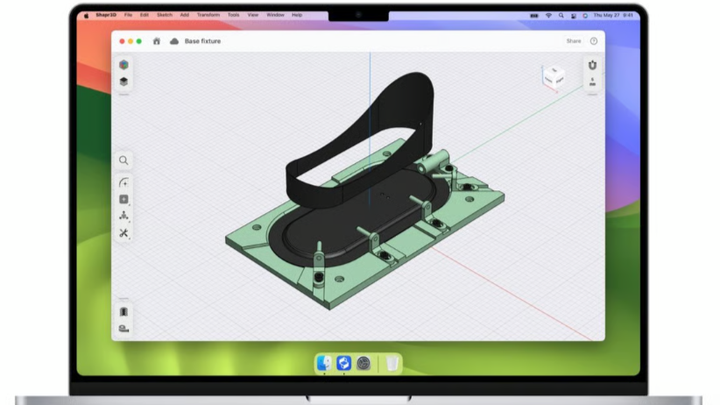The width and height of the screenshot is (720, 405).
Task: Open the crossed Tools icon in left toolbar
Action: pos(124,233)
